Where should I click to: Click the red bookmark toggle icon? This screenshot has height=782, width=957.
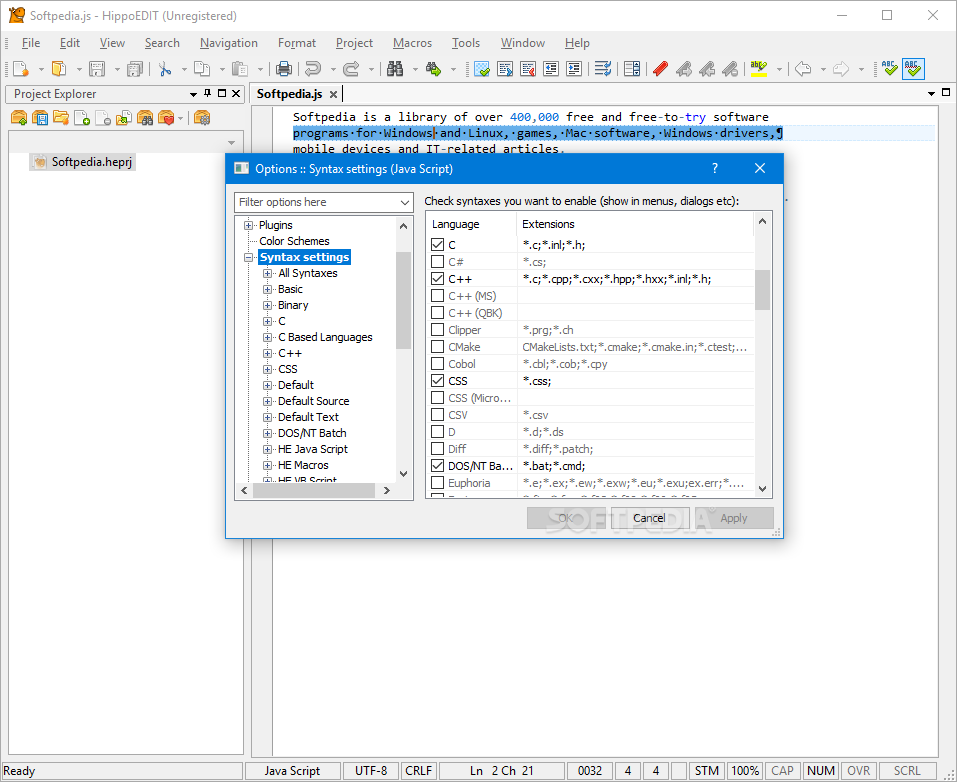tap(660, 68)
